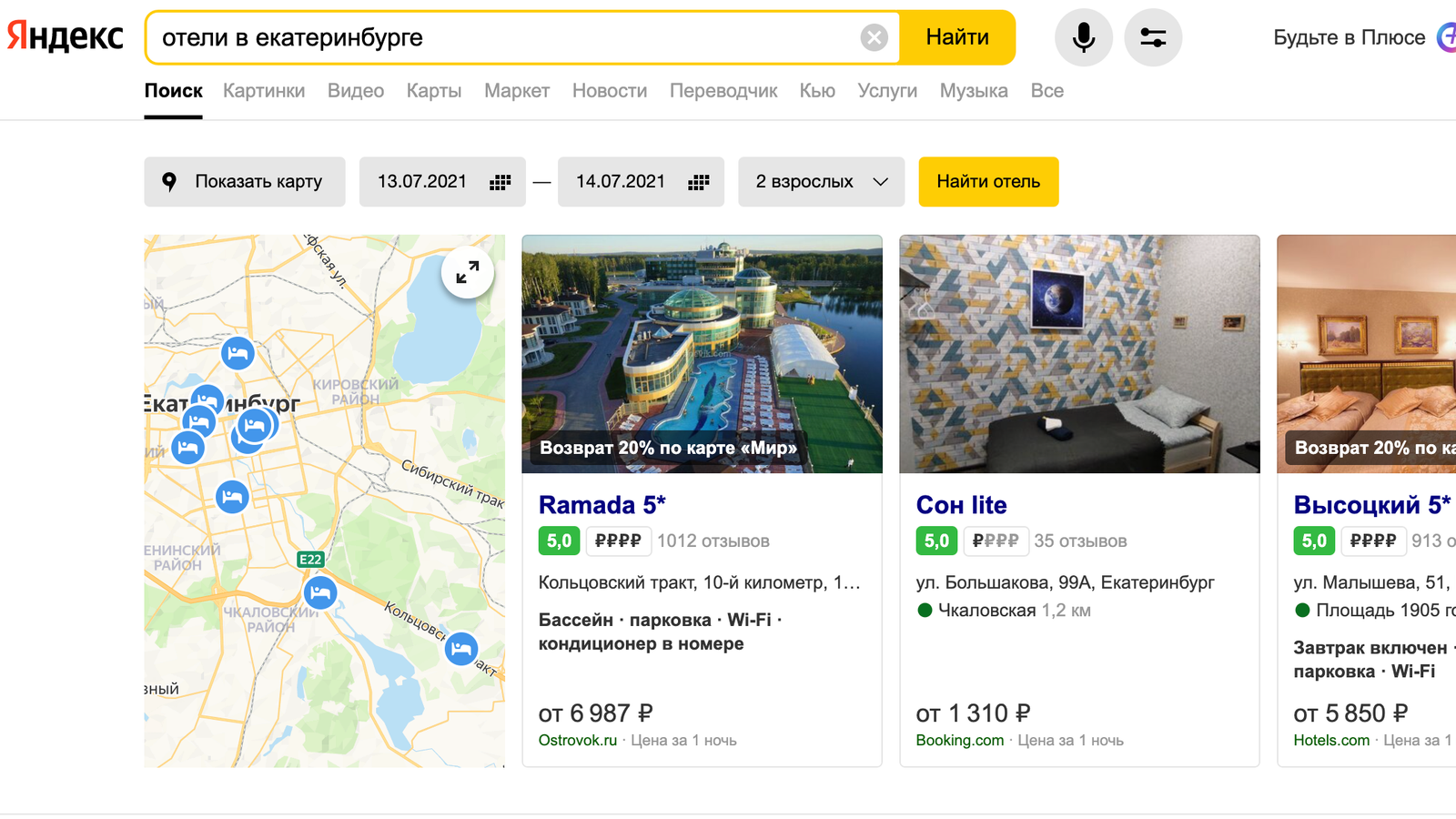Click the Кольцовский тракт address text
The width and height of the screenshot is (1456, 819).
click(x=699, y=582)
